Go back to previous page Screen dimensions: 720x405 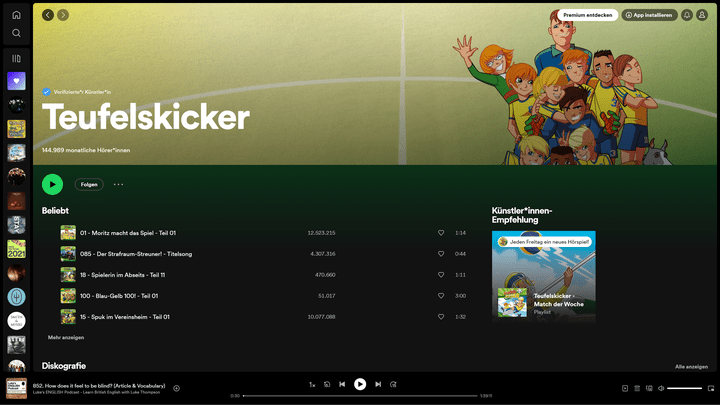coord(48,15)
